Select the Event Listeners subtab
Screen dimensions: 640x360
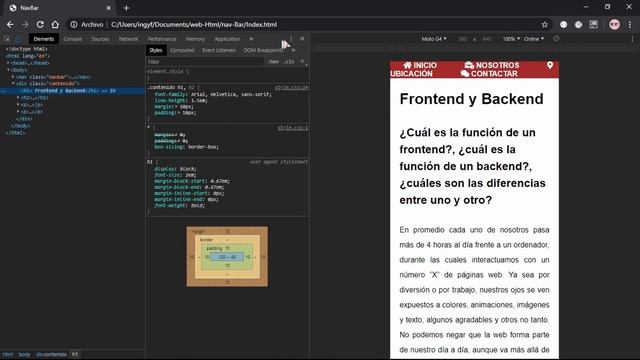point(219,50)
